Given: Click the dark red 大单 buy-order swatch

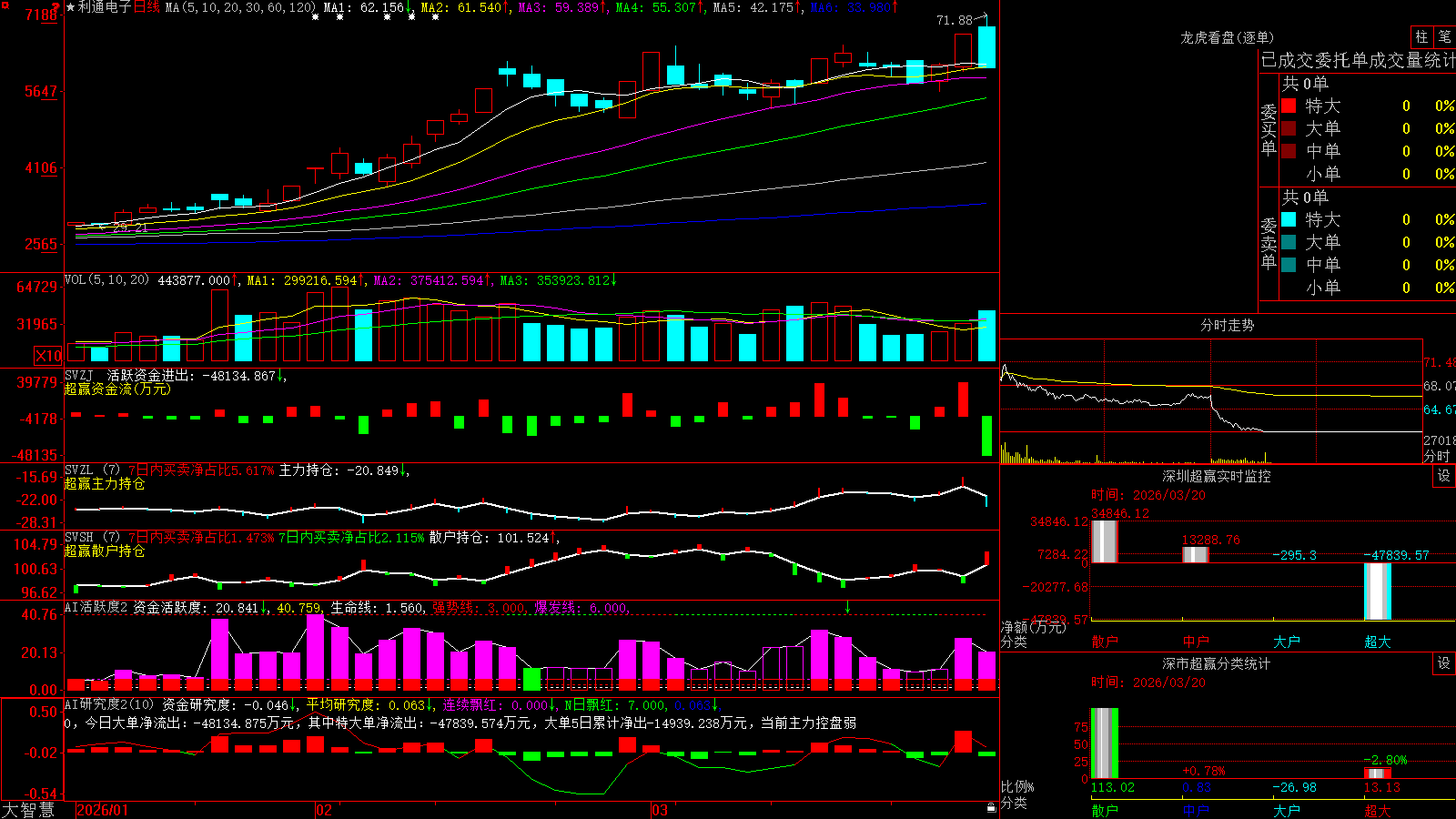Looking at the screenshot, I should tap(1289, 128).
